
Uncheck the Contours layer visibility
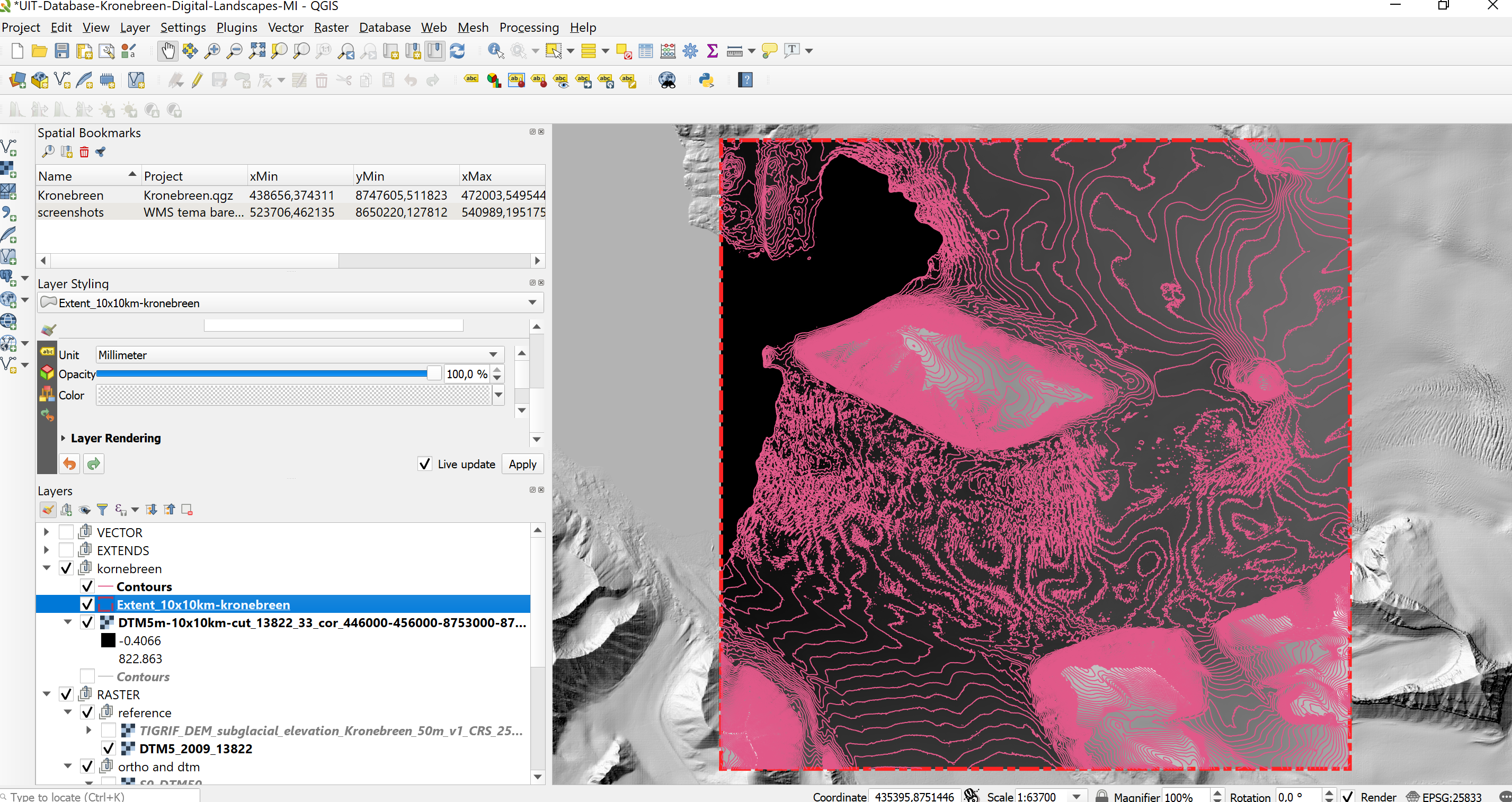(87, 586)
